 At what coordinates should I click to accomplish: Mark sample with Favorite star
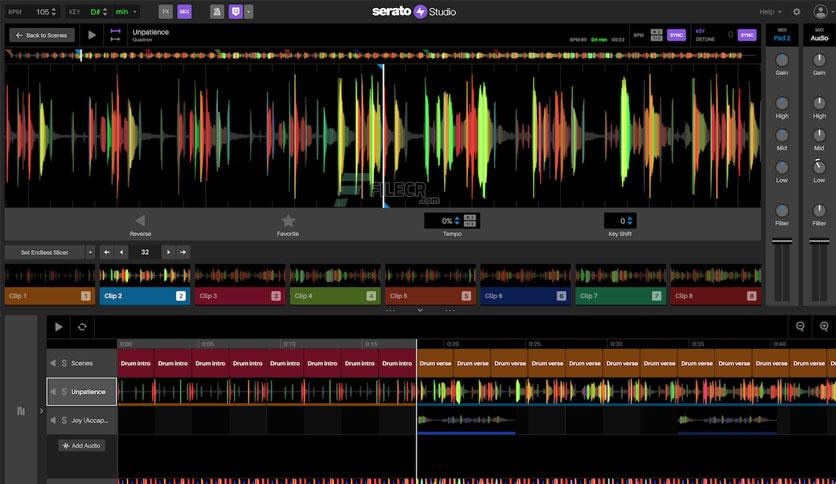click(x=288, y=220)
